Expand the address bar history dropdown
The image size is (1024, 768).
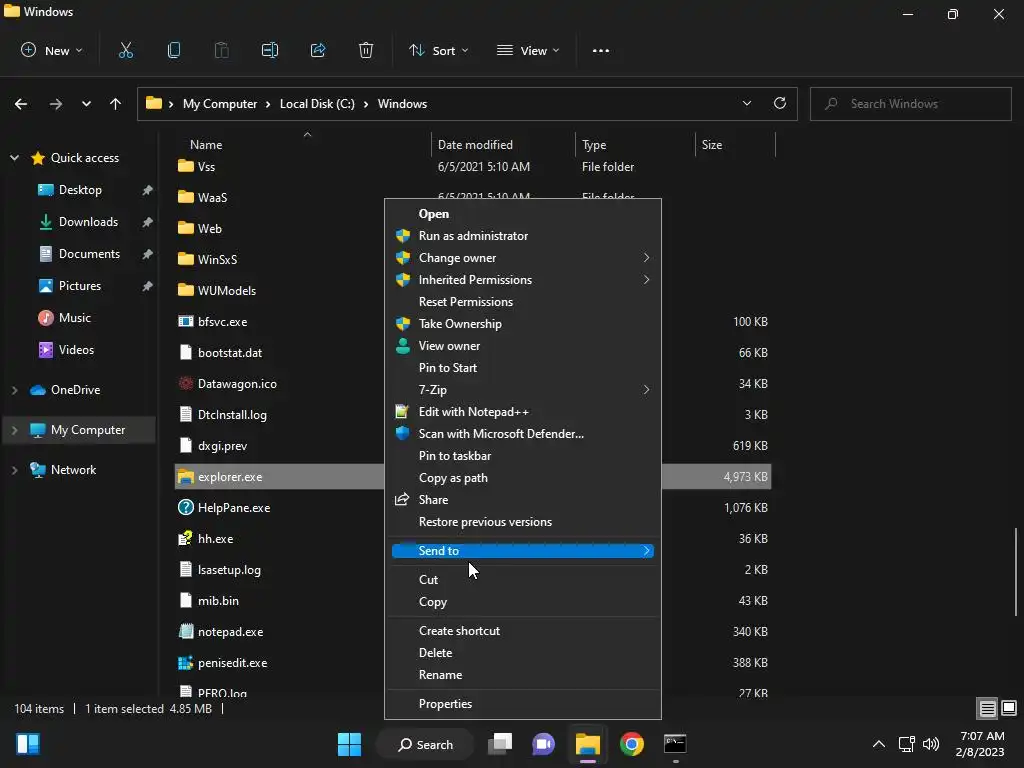(746, 103)
